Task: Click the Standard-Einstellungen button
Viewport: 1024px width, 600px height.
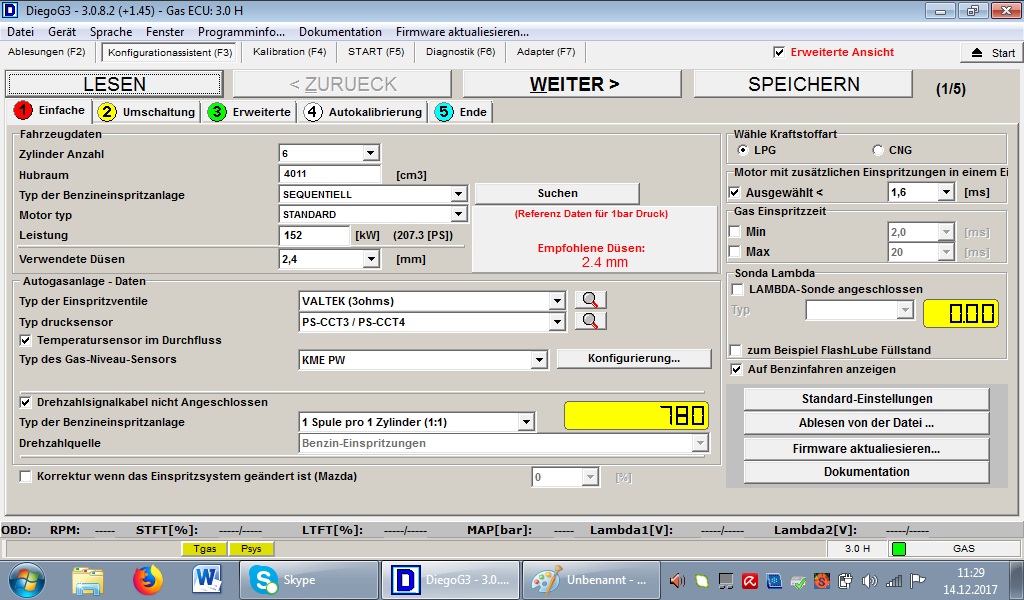Action: pyautogui.click(x=866, y=398)
